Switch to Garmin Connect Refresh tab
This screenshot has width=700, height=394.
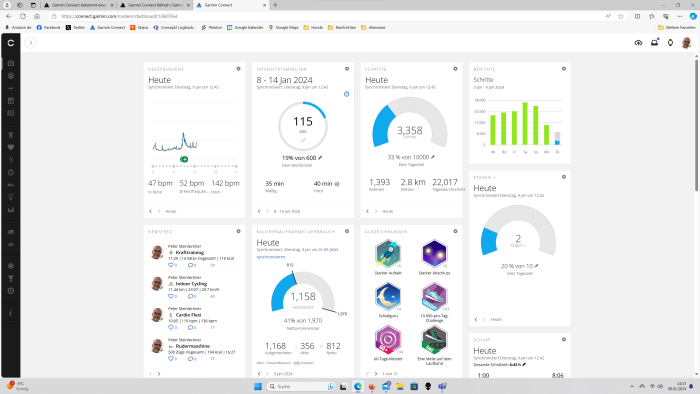tap(155, 5)
